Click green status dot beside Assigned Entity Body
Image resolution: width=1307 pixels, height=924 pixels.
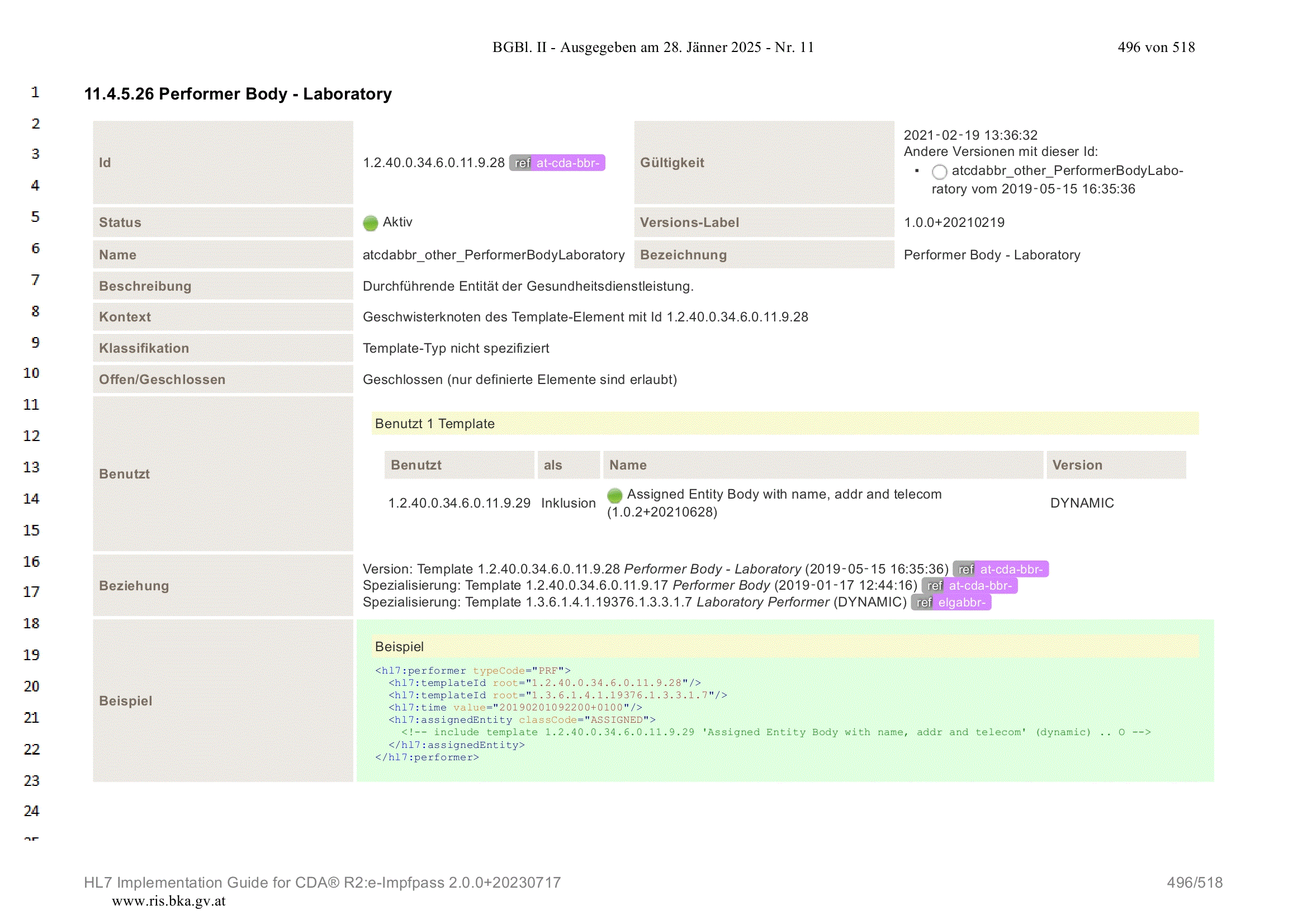(x=615, y=495)
